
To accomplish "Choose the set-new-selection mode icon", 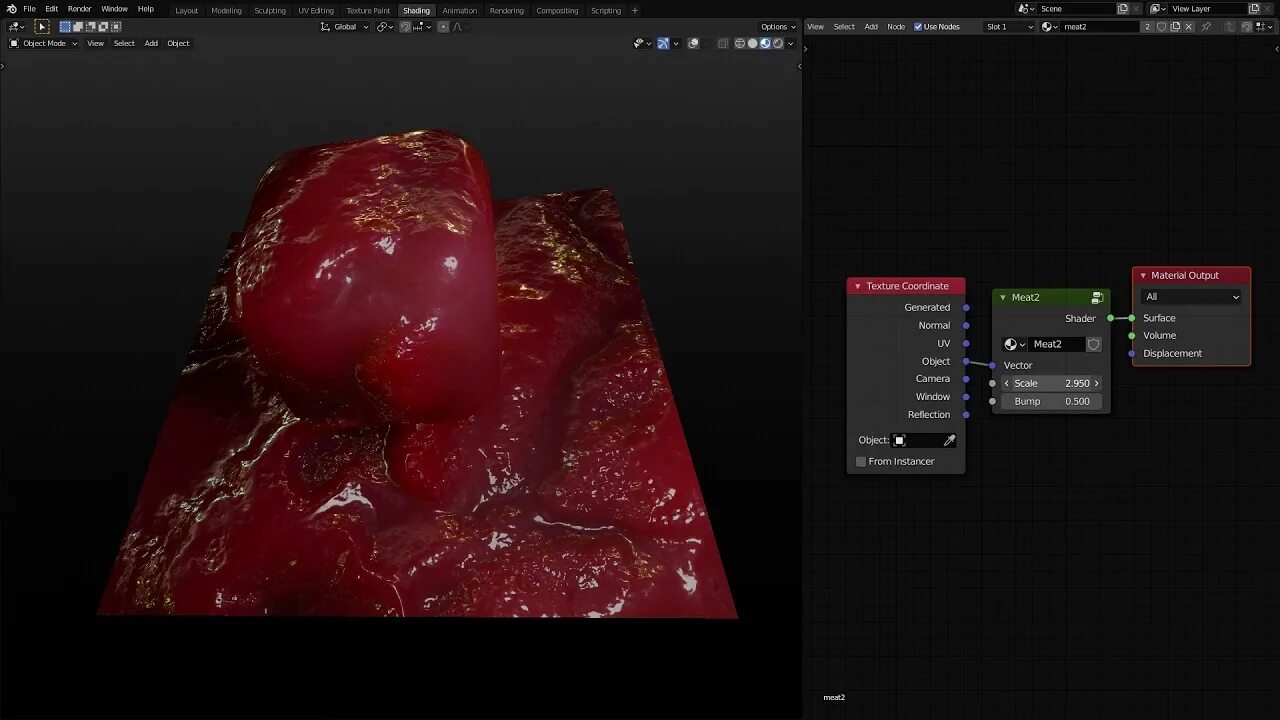I will [65, 27].
